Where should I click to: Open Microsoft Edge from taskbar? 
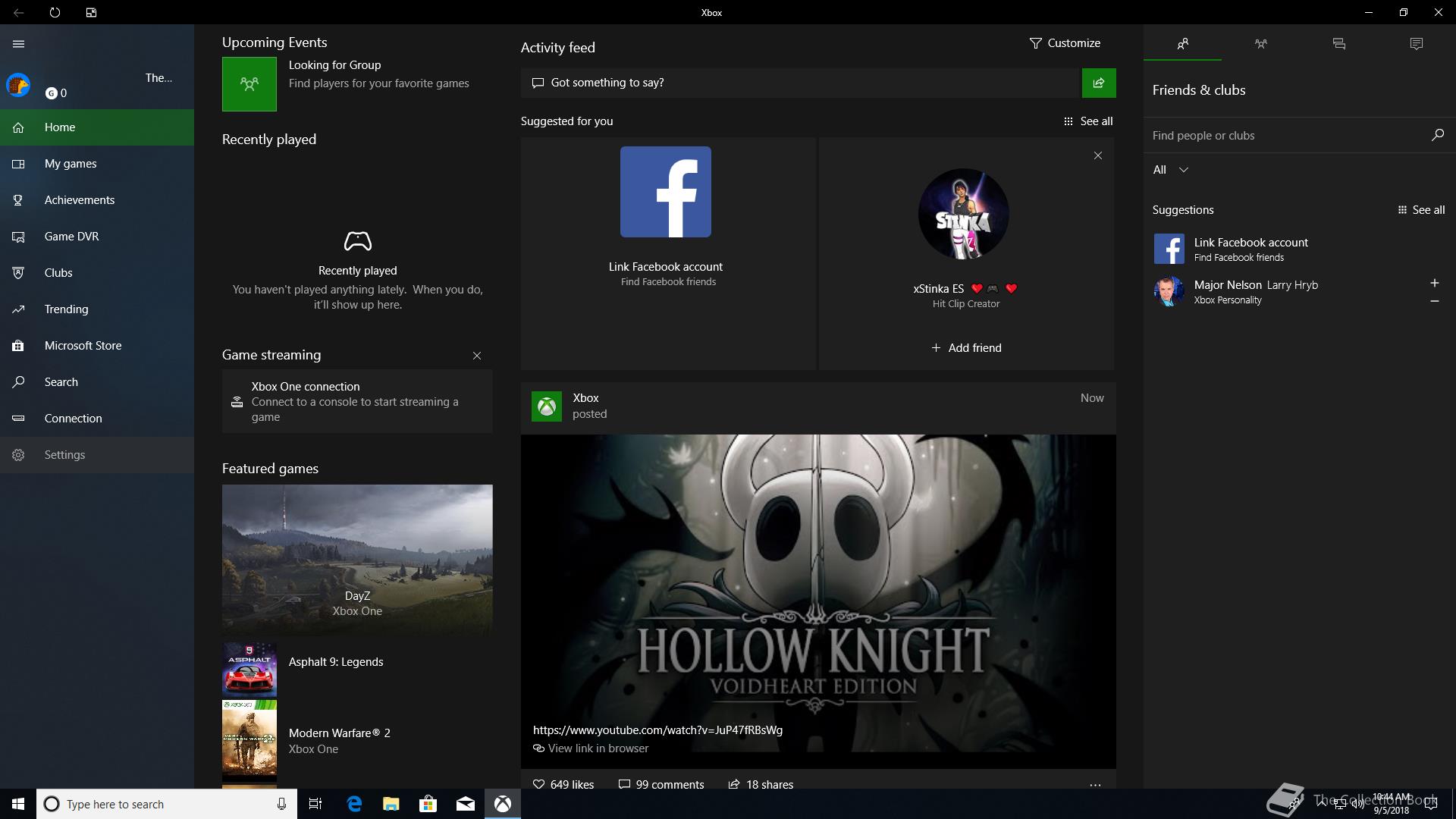(x=354, y=804)
